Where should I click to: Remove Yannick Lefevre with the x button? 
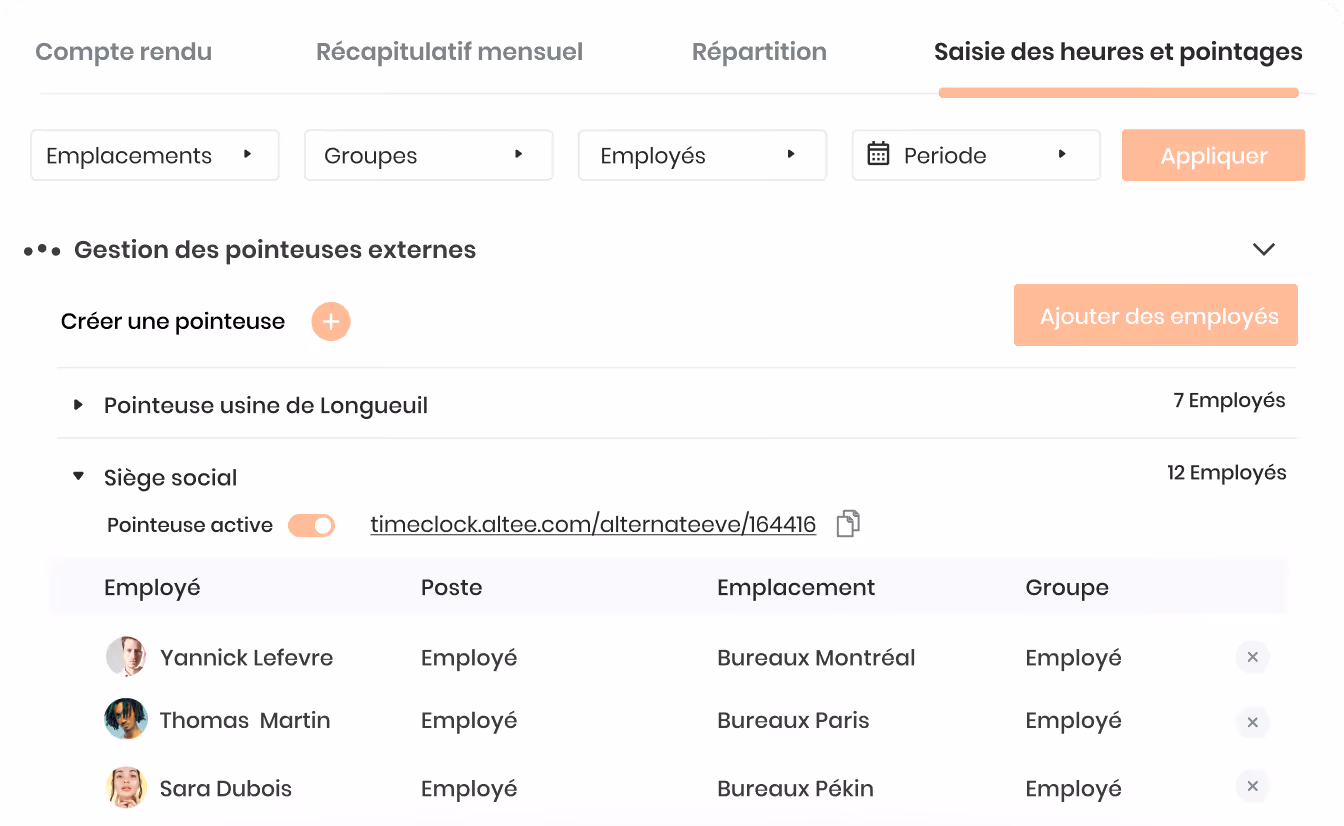coord(1252,657)
